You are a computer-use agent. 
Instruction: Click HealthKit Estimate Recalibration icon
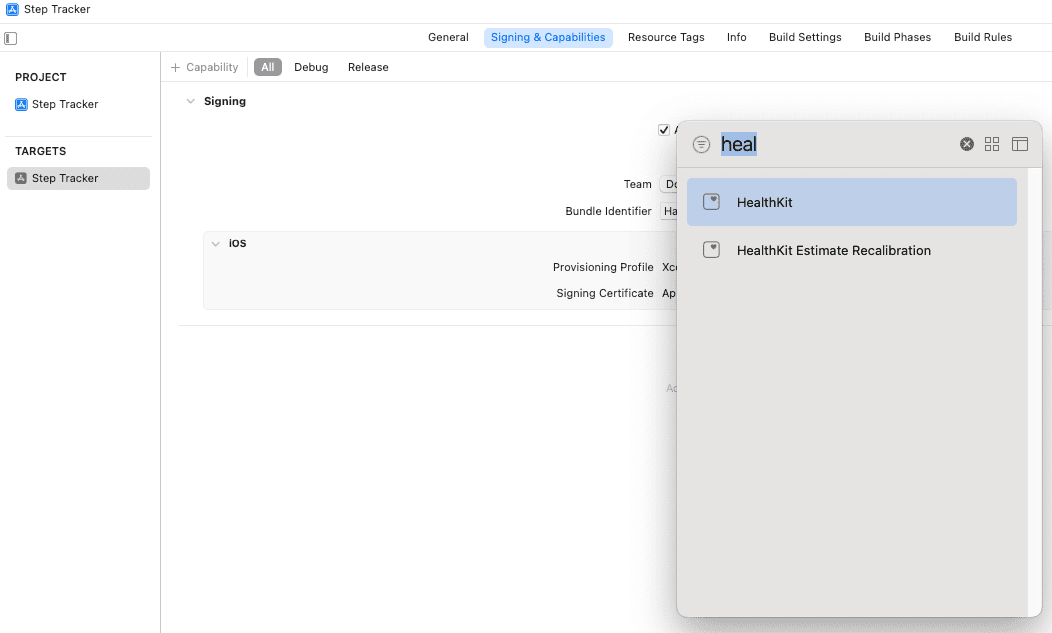click(711, 250)
